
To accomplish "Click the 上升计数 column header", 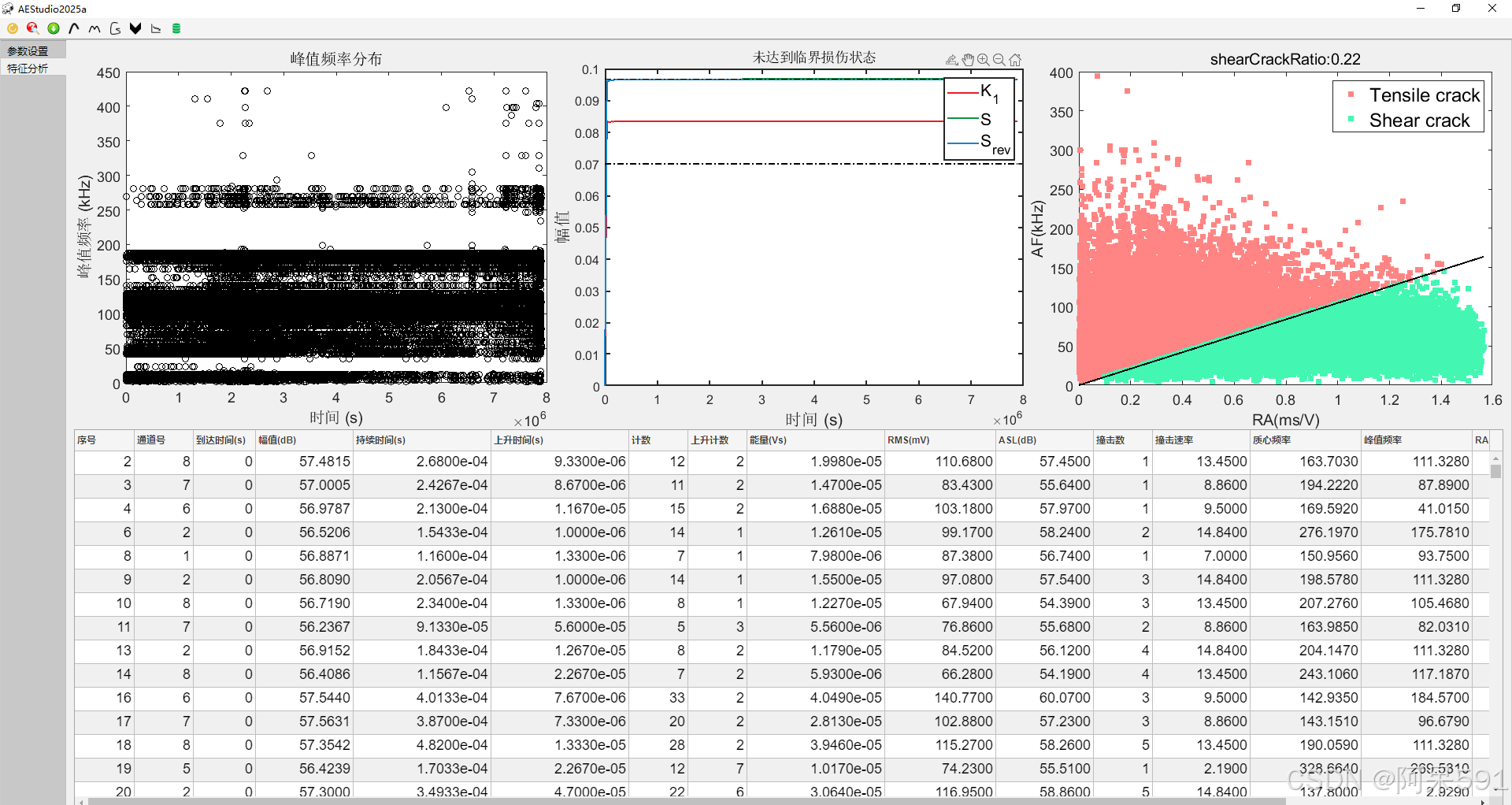I will point(717,440).
